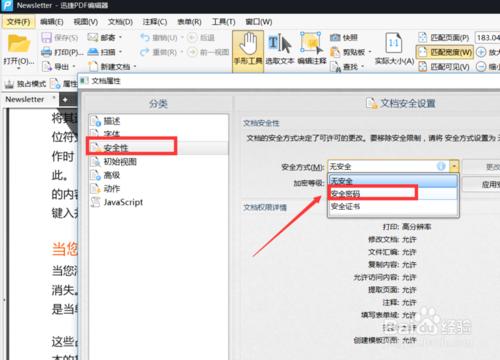
Task: Select 描述 in the category list
Action: coord(159,121)
